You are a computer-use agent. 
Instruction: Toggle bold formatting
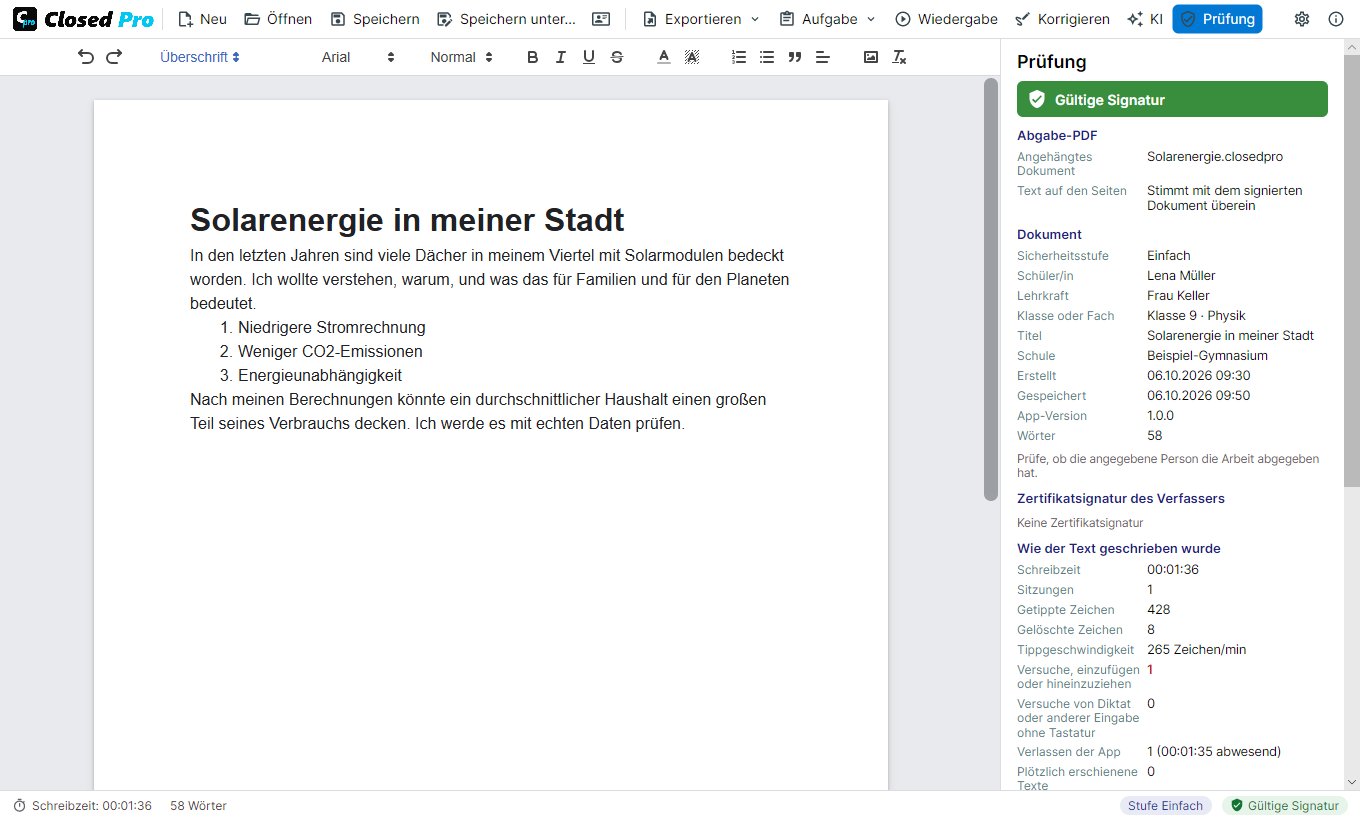point(533,57)
